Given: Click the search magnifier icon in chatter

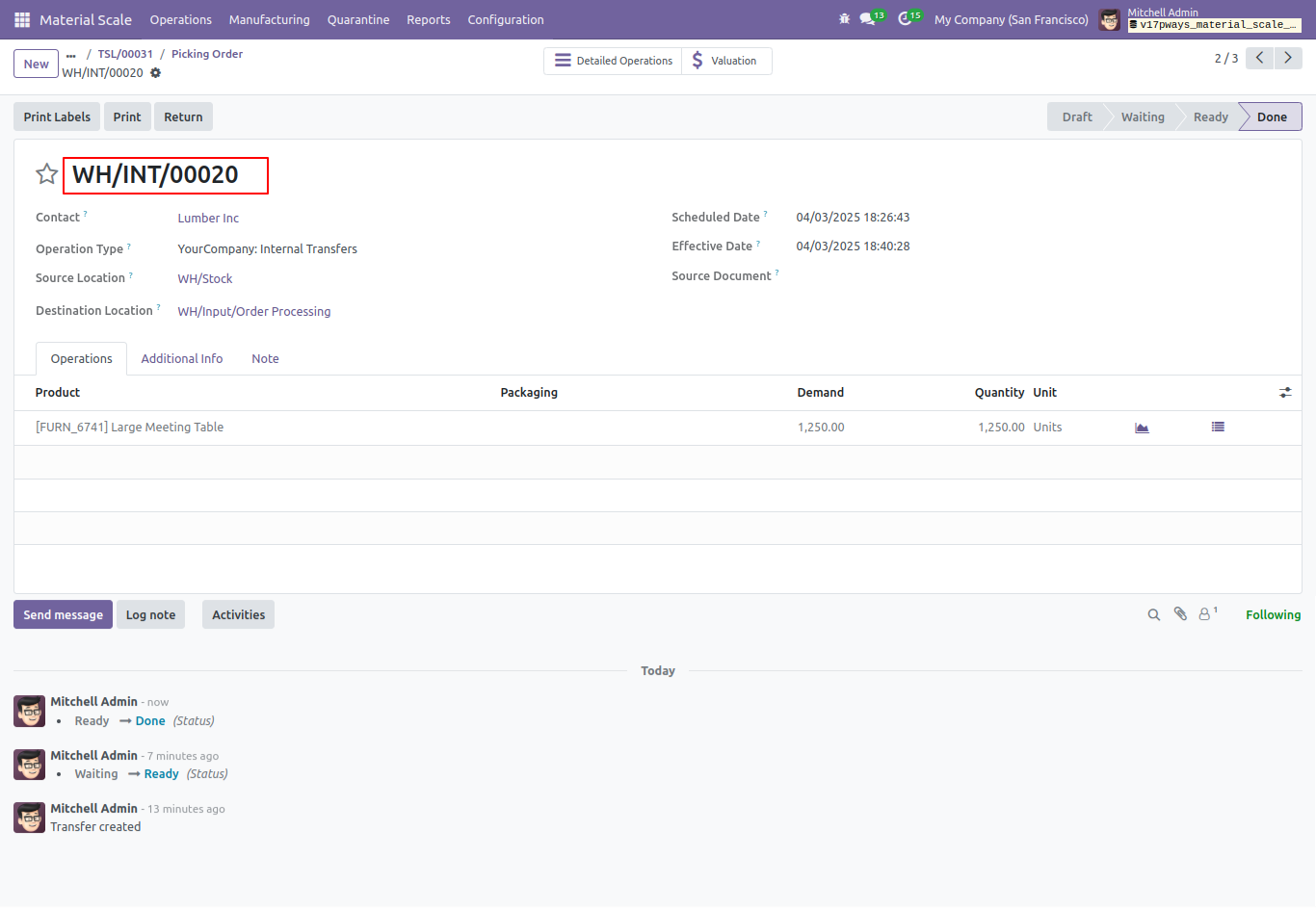Looking at the screenshot, I should tap(1153, 614).
